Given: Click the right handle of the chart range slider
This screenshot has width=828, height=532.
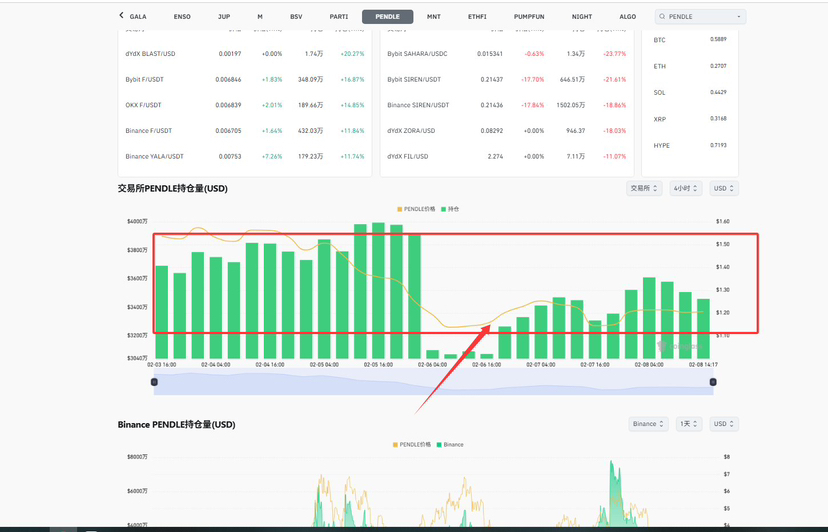Looking at the screenshot, I should pos(712,384).
